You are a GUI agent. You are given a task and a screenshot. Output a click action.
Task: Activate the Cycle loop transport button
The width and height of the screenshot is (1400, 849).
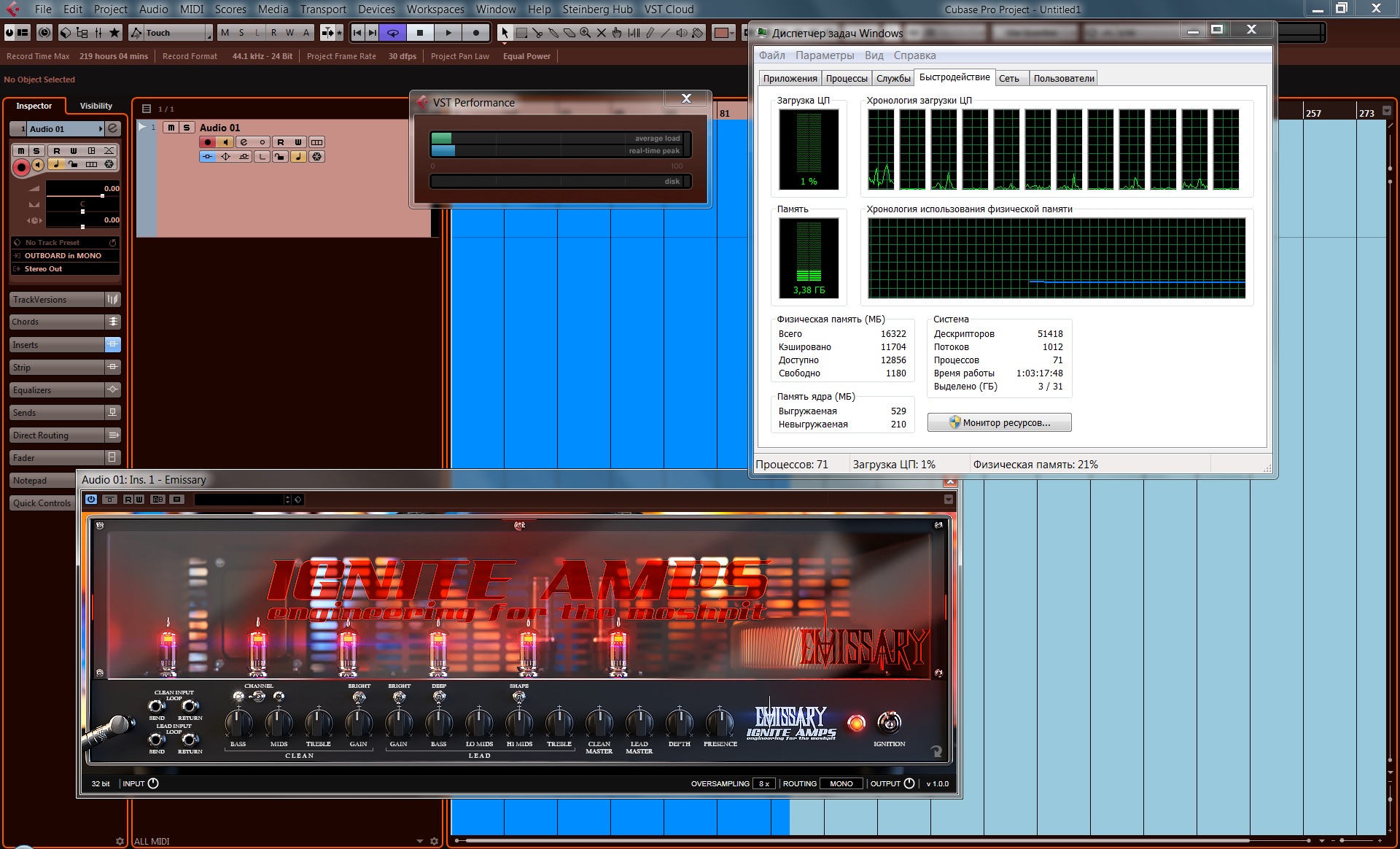(393, 33)
